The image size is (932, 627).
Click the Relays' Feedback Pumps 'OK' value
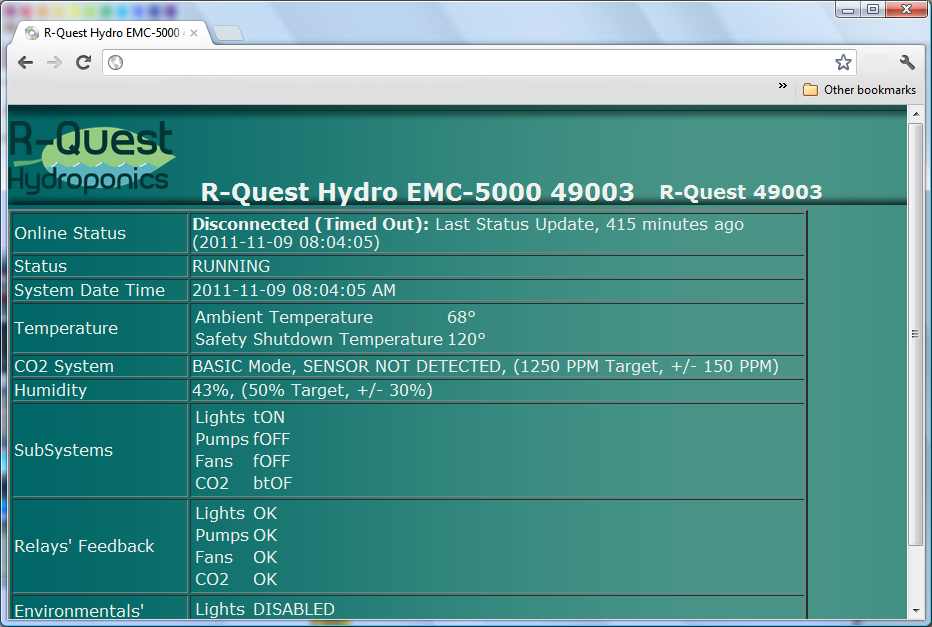(x=265, y=535)
